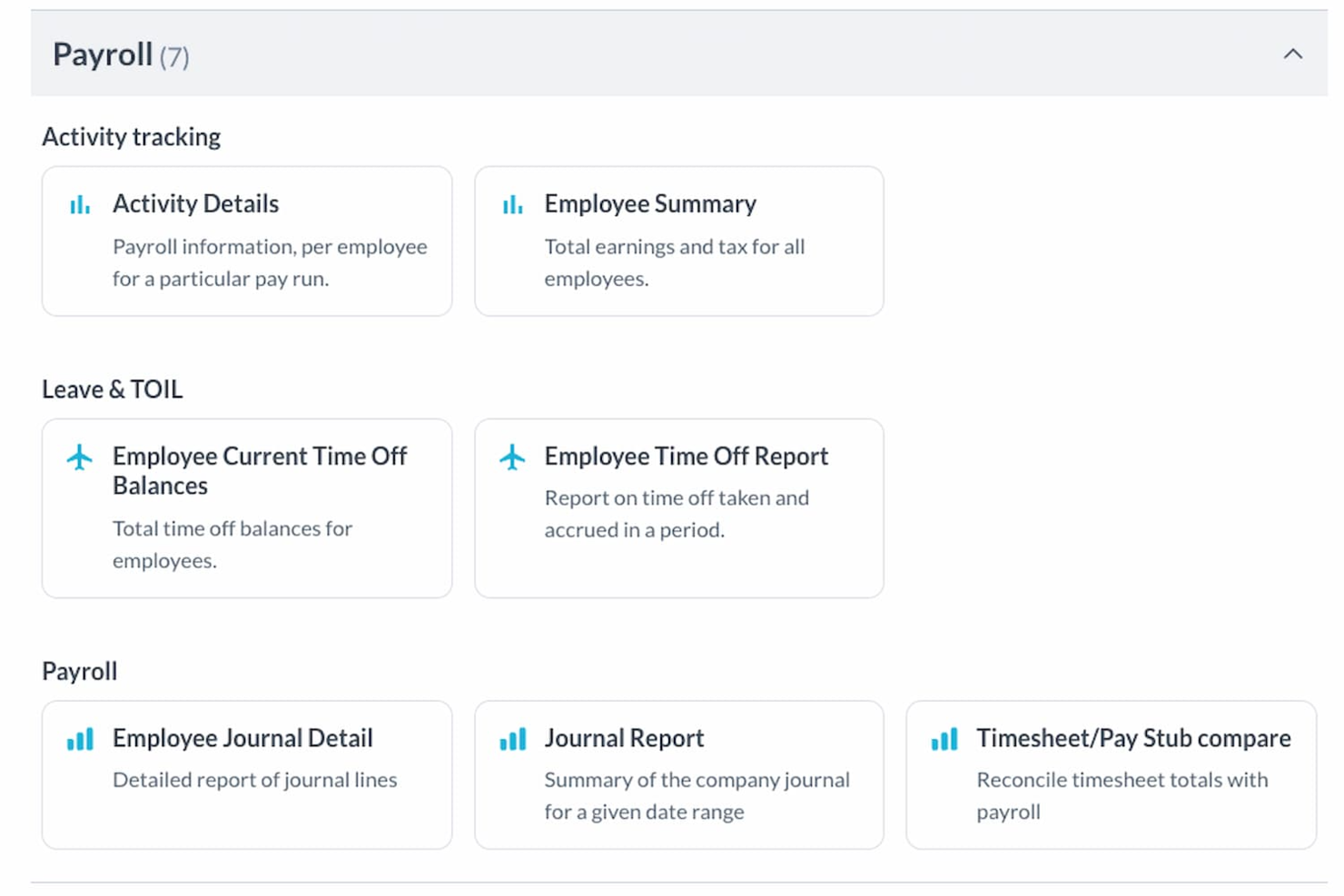The width and height of the screenshot is (1344, 896).
Task: Click the bar chart icon beside Activity Details
Action: point(80,204)
